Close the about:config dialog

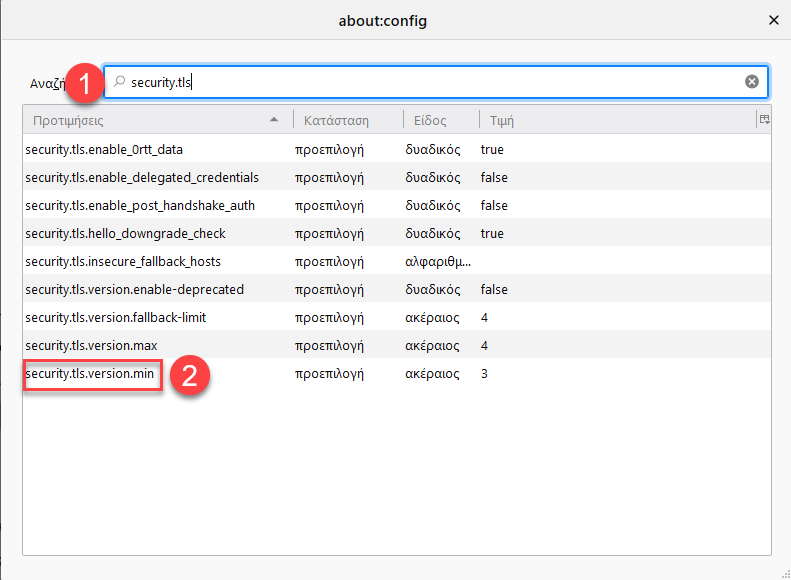[x=773, y=20]
